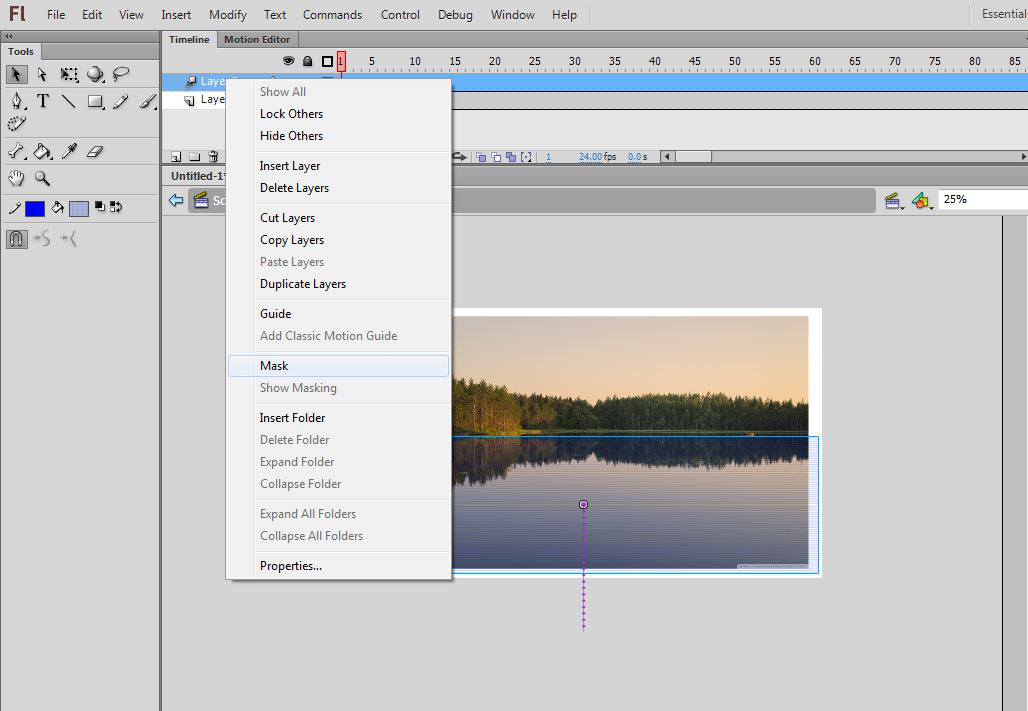Screen dimensions: 1028x711
Task: Click the Loop playback arrow icon
Action: (460, 157)
